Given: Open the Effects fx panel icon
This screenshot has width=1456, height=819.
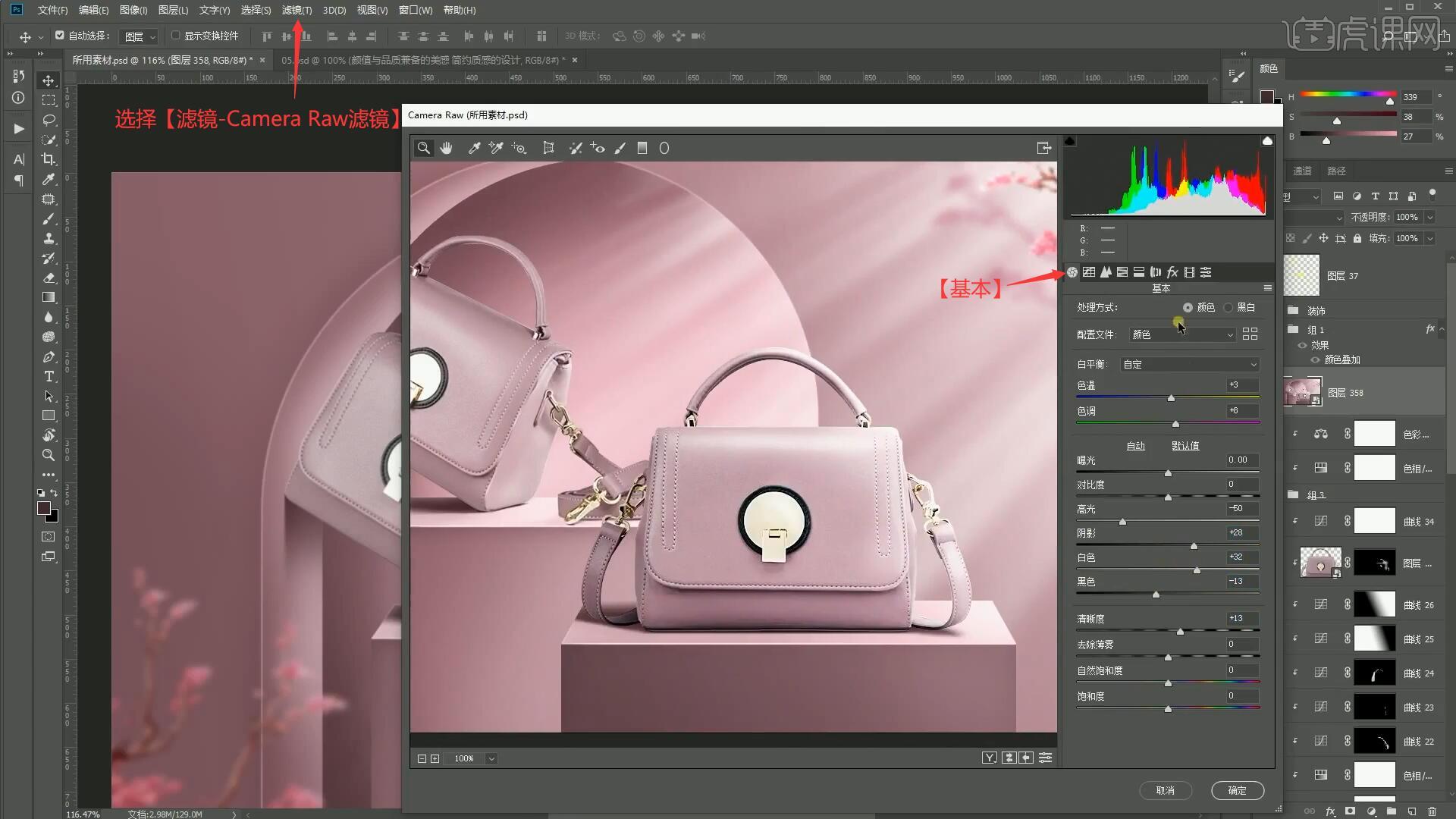Looking at the screenshot, I should point(1172,272).
